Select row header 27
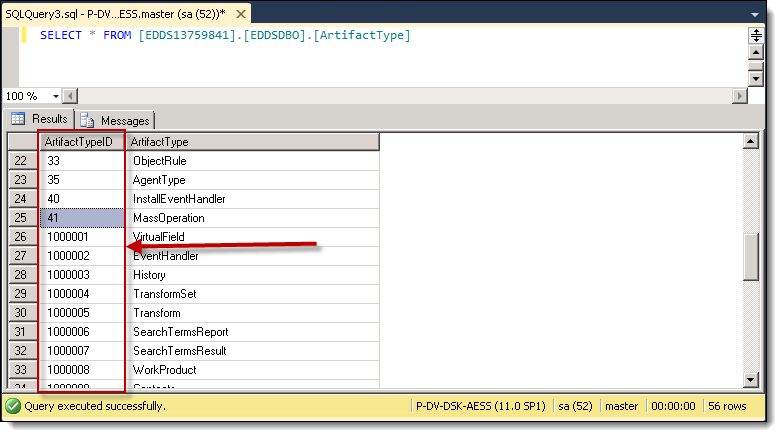Viewport: 782px width, 437px height. click(x=23, y=255)
